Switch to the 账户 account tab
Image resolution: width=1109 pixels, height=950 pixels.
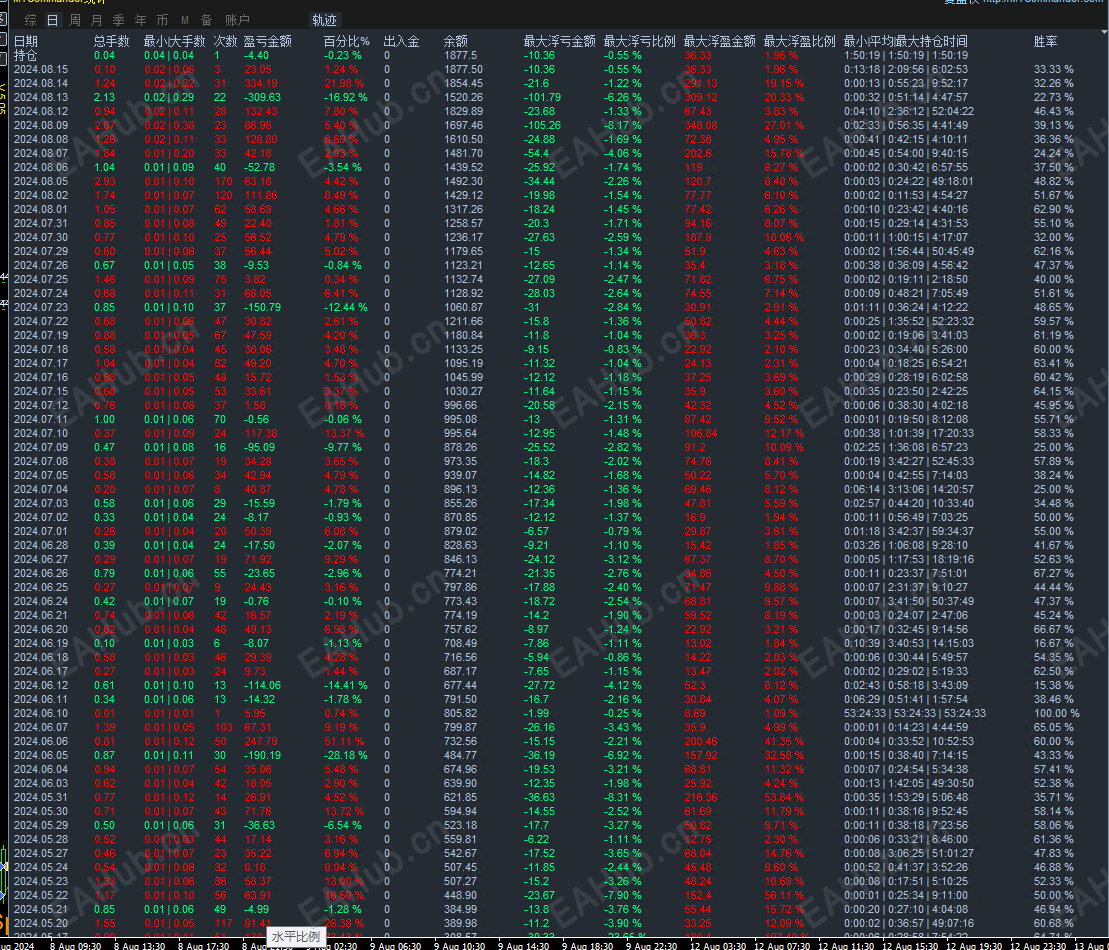coord(237,20)
